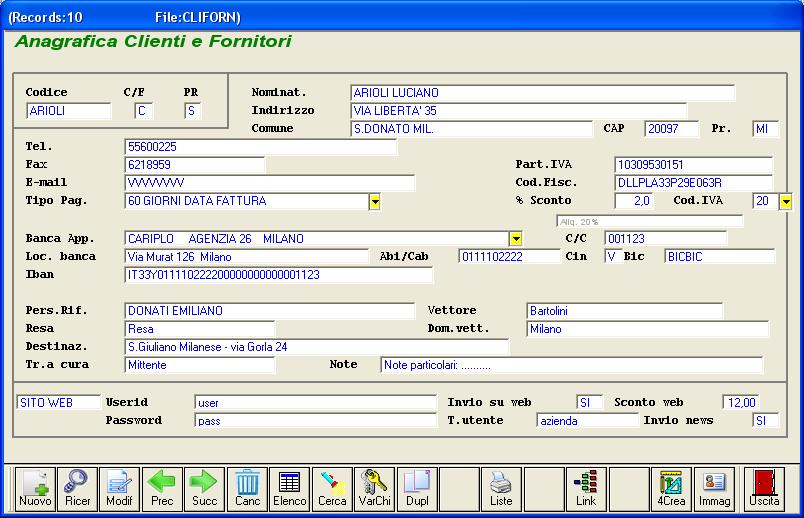This screenshot has height=518, width=804.
Task: Click the Nominat. field with ARIOLI LUCIANO
Action: [542, 93]
